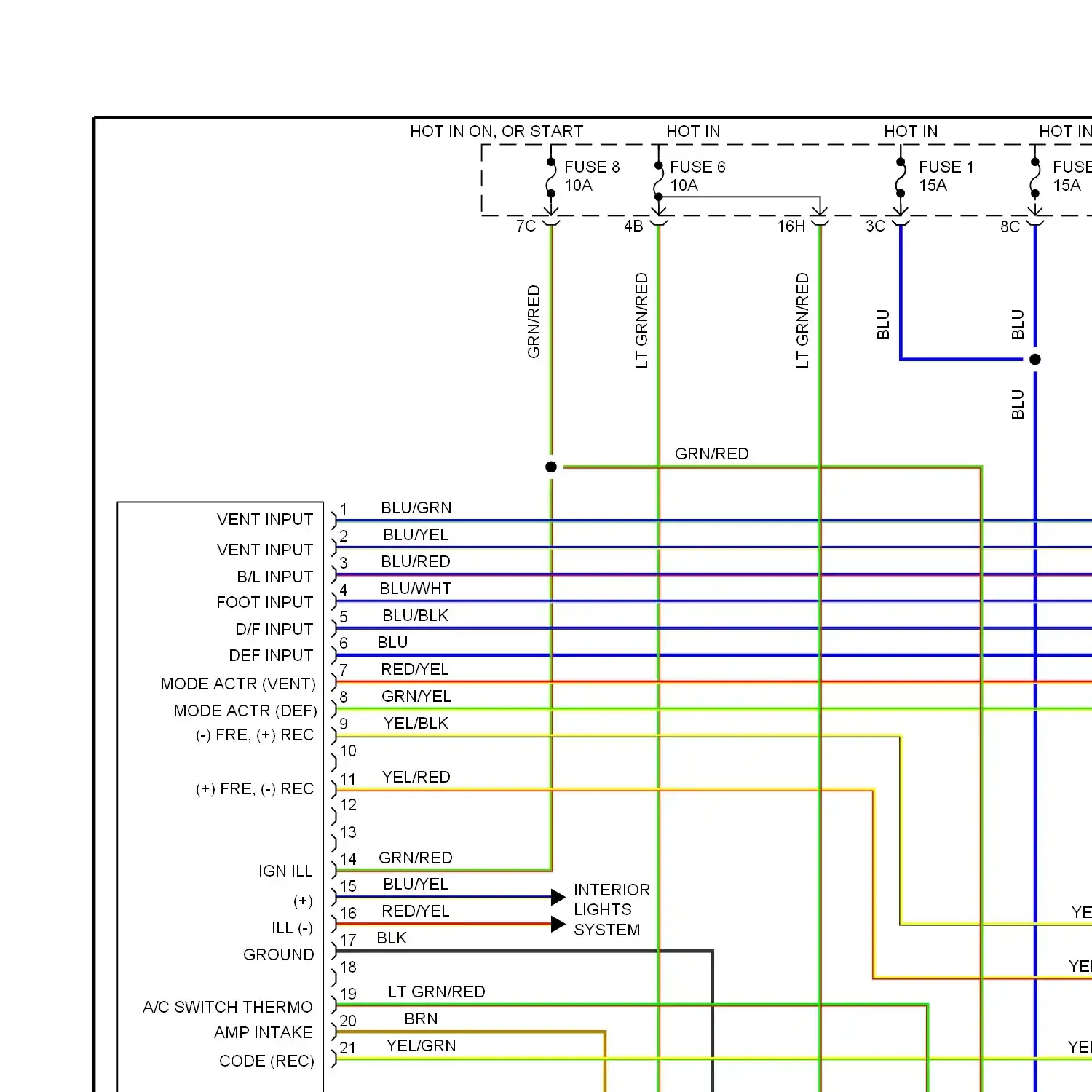The image size is (1092, 1092).
Task: Click the junction dot on the BLU wire
Action: point(1034,359)
